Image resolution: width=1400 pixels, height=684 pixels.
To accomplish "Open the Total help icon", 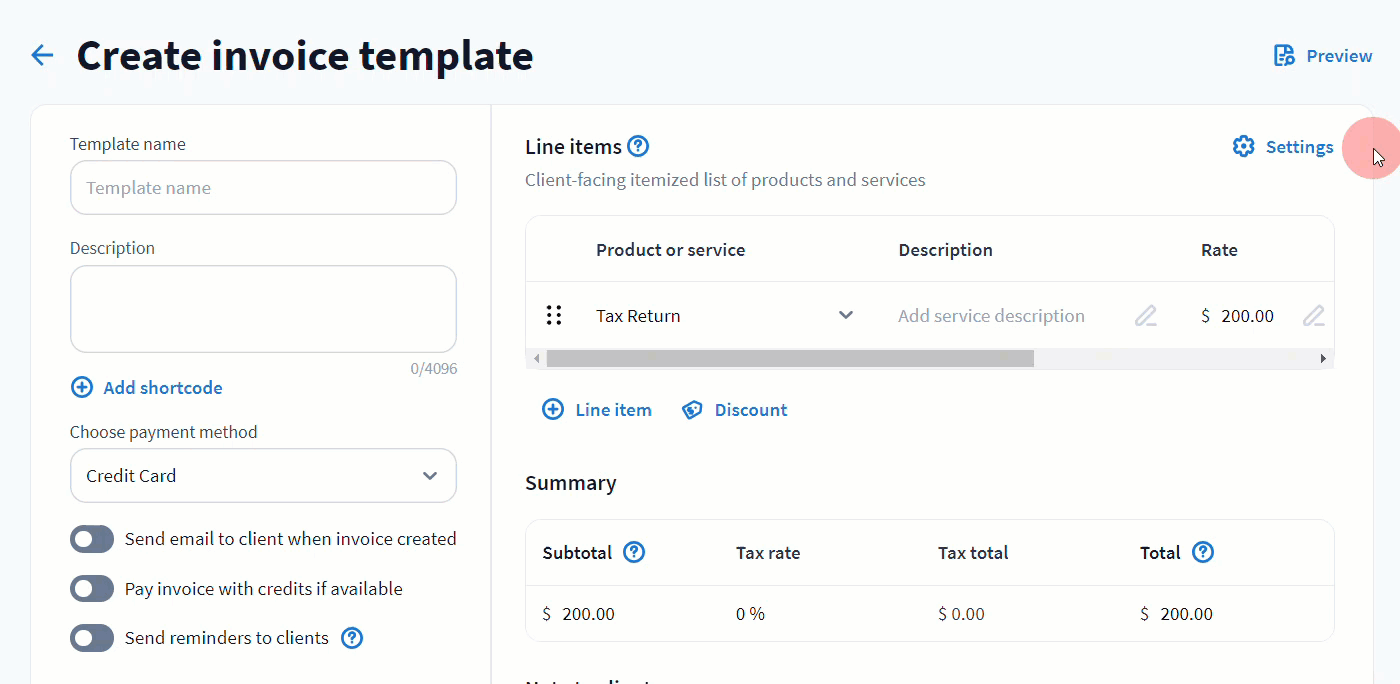I will coord(1203,552).
